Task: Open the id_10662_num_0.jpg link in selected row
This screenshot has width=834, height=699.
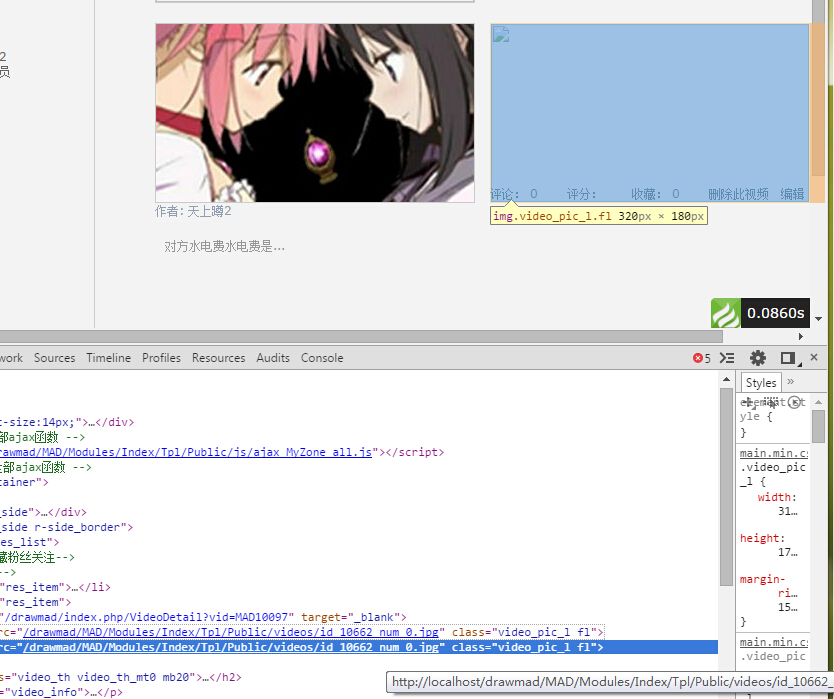Action: coord(231,647)
